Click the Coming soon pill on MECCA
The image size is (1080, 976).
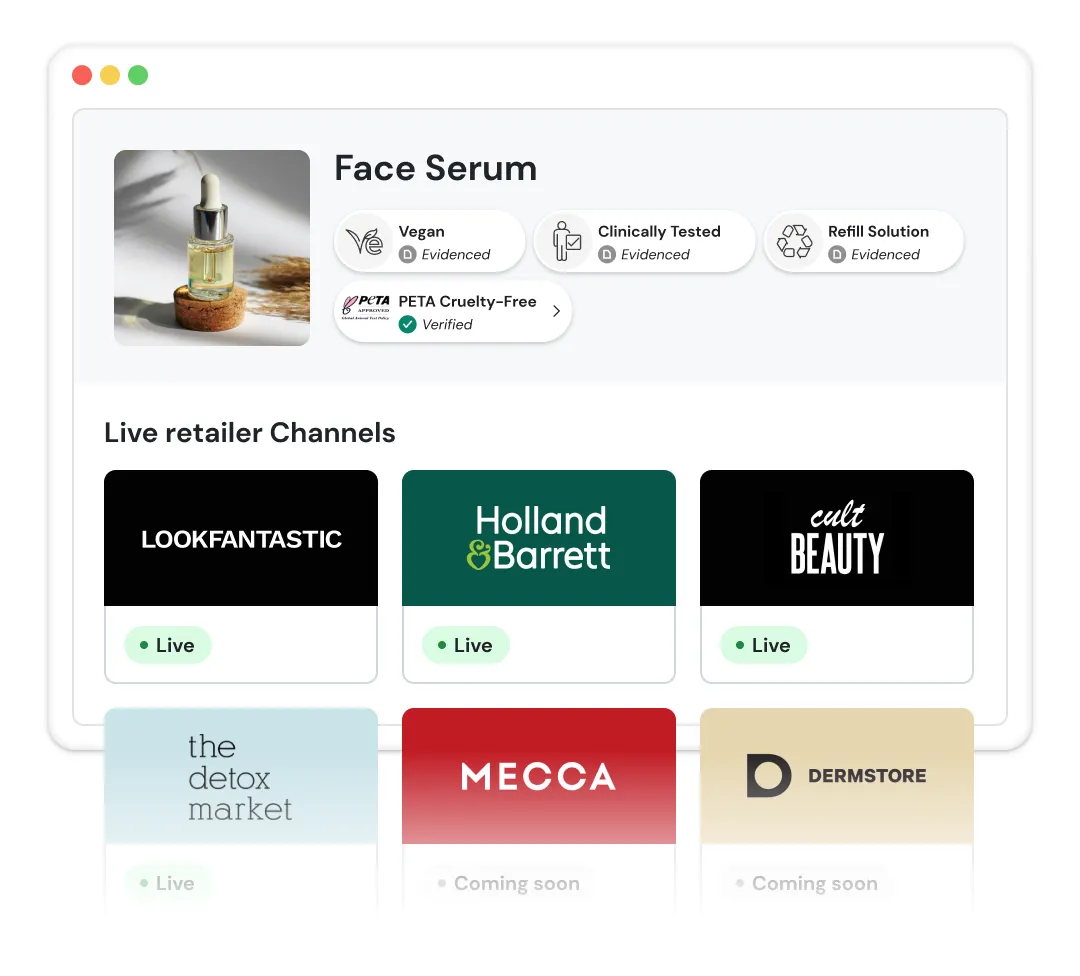point(507,883)
